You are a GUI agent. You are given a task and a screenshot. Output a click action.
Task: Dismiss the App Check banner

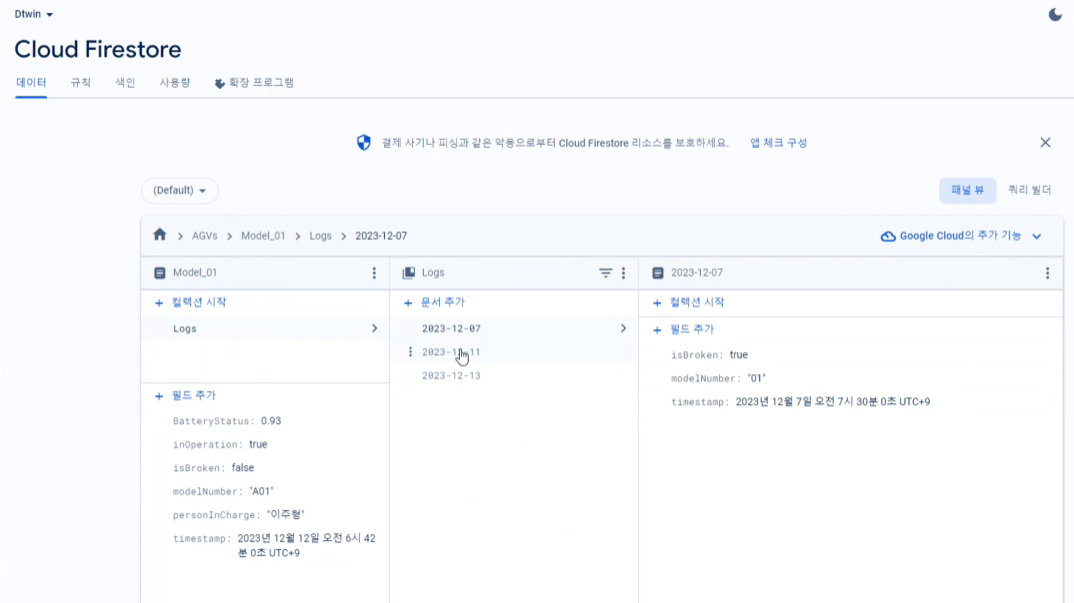pos(1045,143)
